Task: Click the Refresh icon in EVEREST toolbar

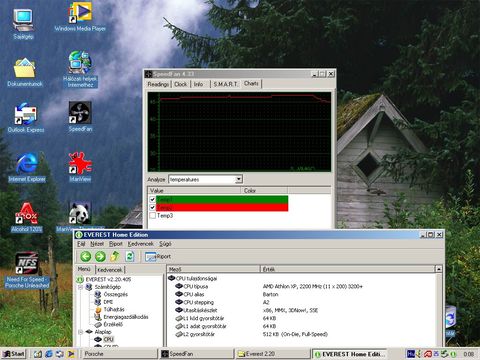Action: tap(130, 256)
